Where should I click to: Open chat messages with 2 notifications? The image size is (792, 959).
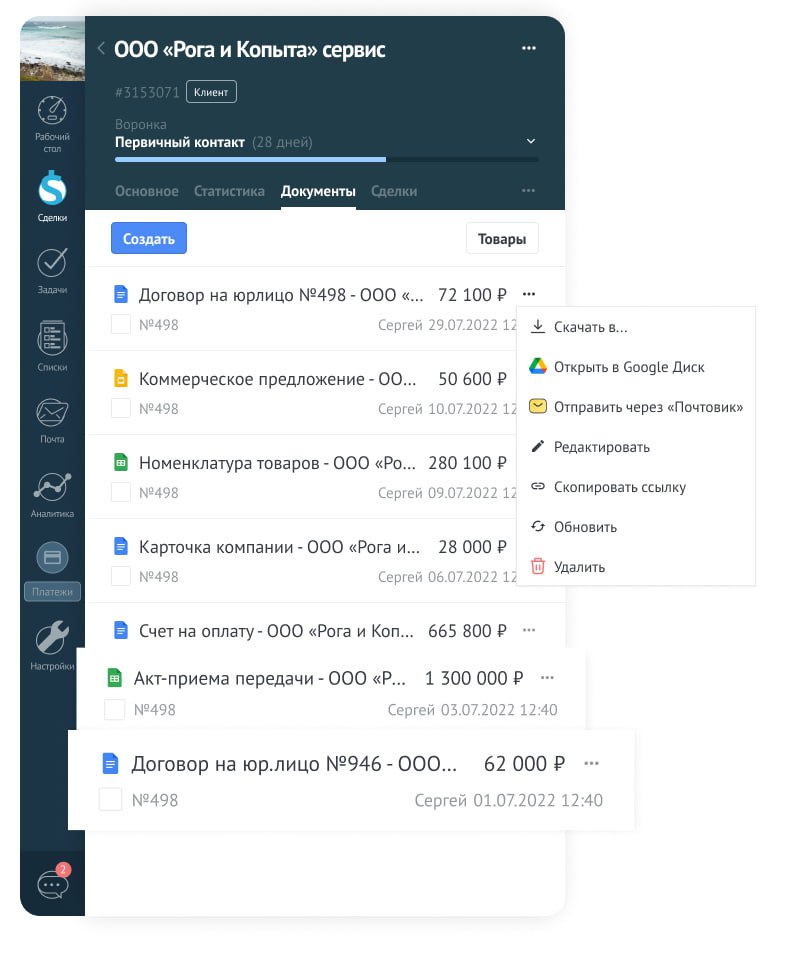(52, 883)
